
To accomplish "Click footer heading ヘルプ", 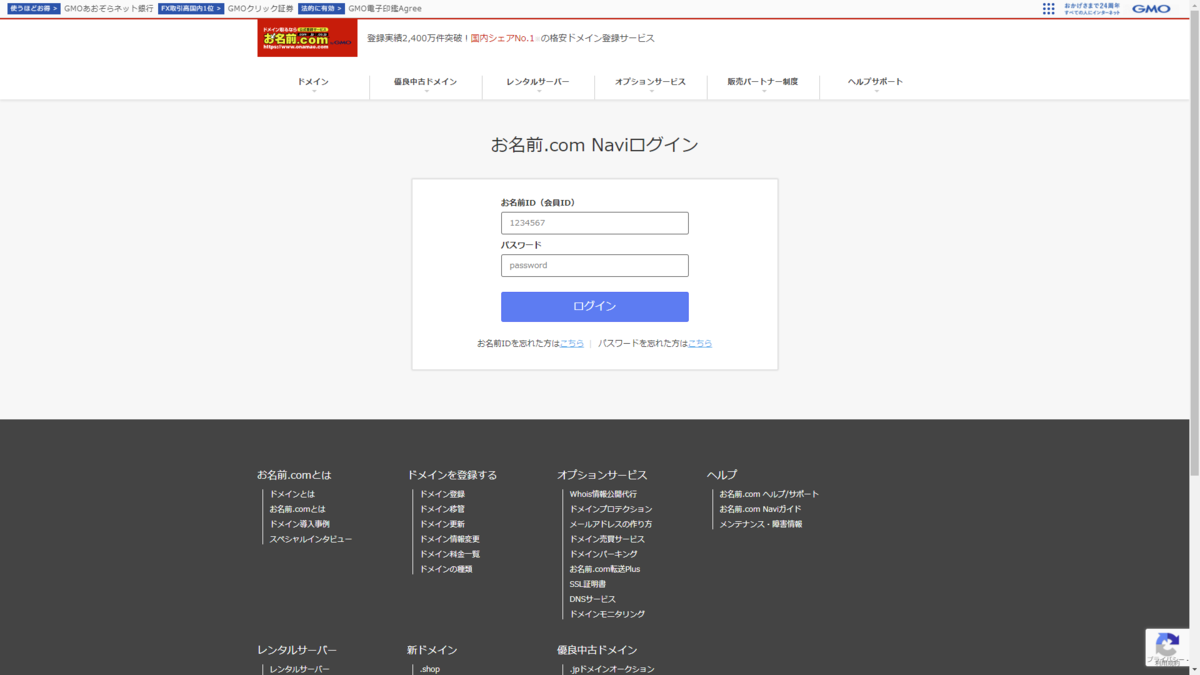I will click(722, 475).
